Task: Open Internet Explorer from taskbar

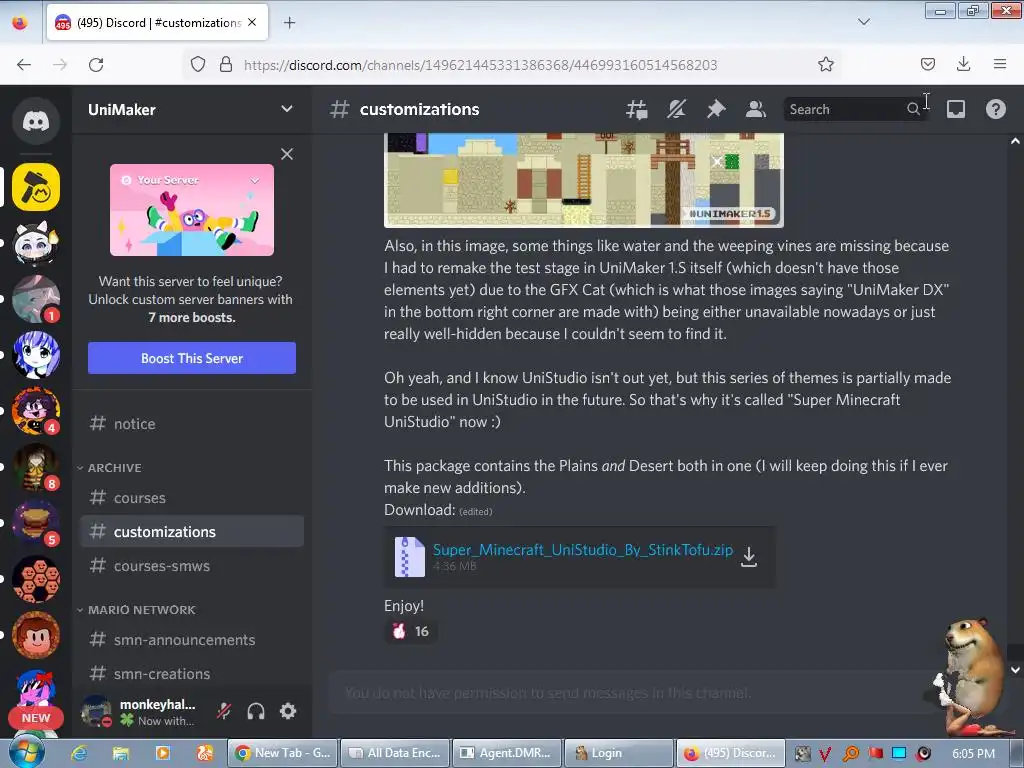Action: point(79,753)
